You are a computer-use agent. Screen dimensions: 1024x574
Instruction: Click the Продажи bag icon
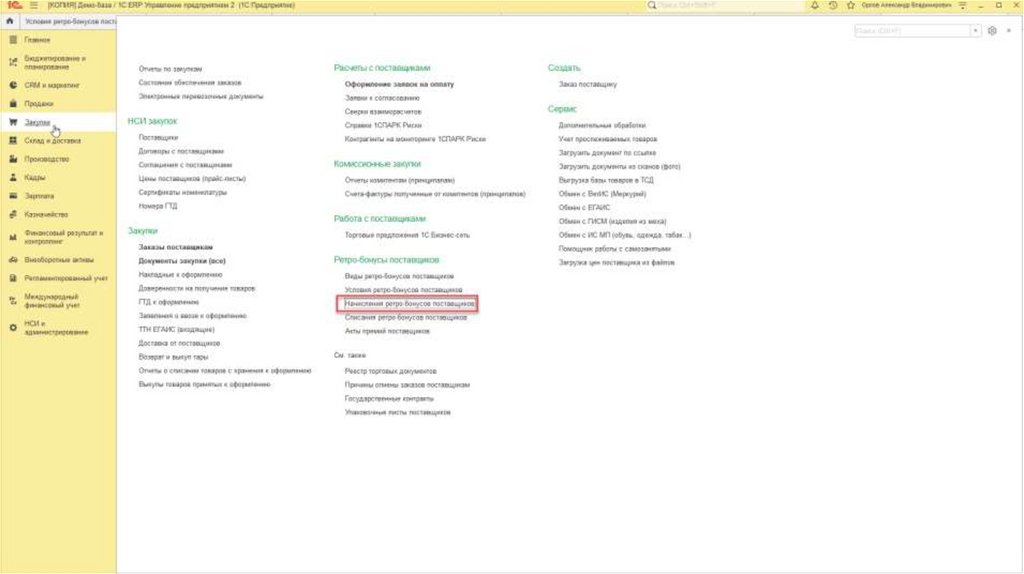[13, 103]
